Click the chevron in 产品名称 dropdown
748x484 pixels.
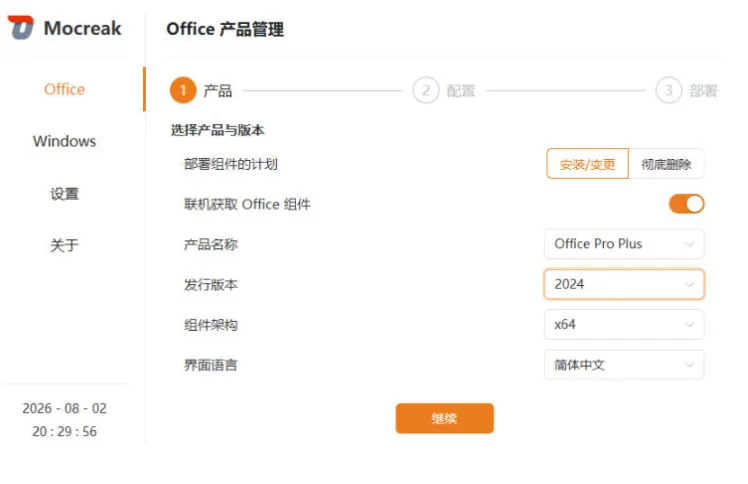[x=689, y=244]
